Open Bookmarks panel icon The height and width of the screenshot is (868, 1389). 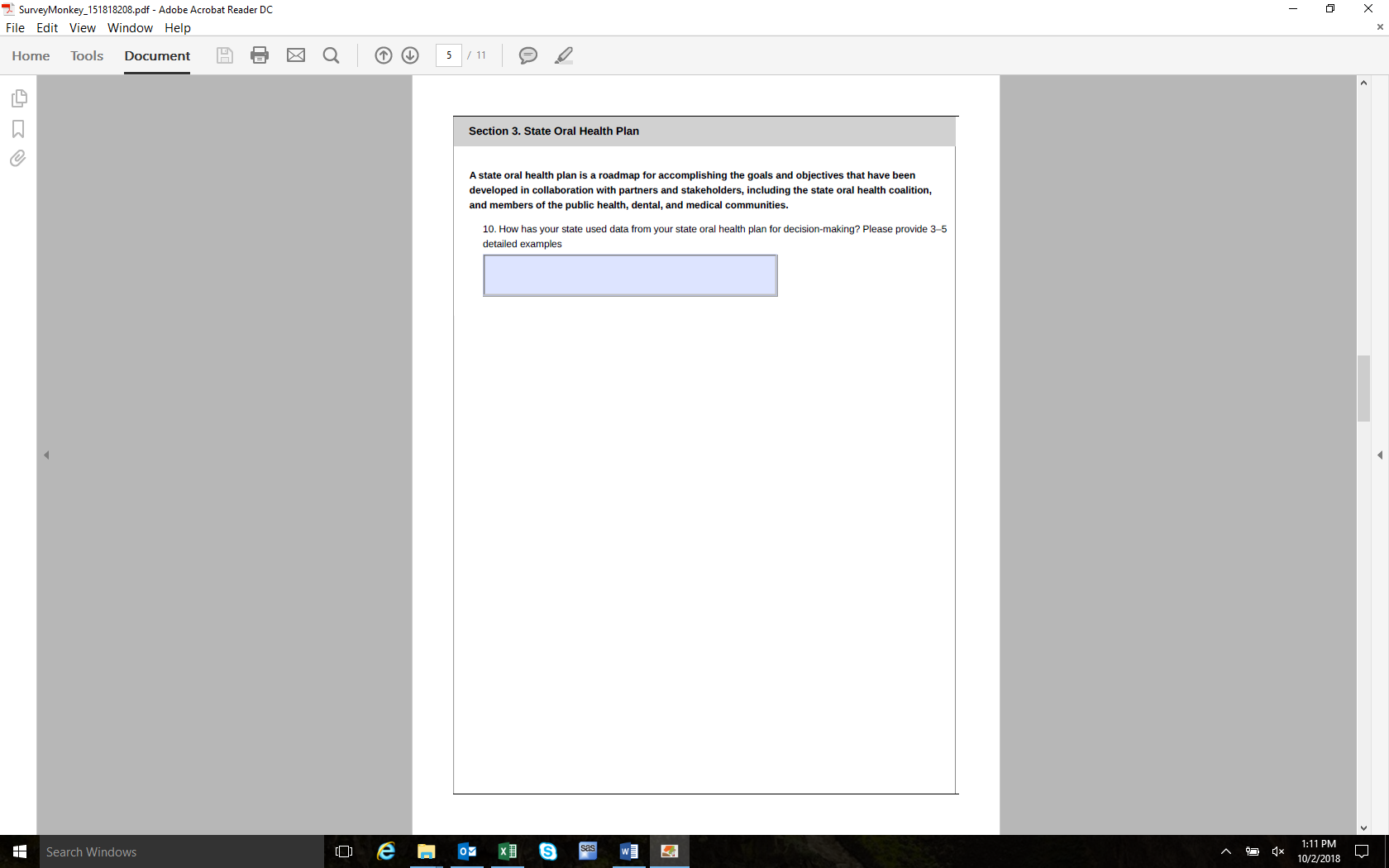pos(18,129)
